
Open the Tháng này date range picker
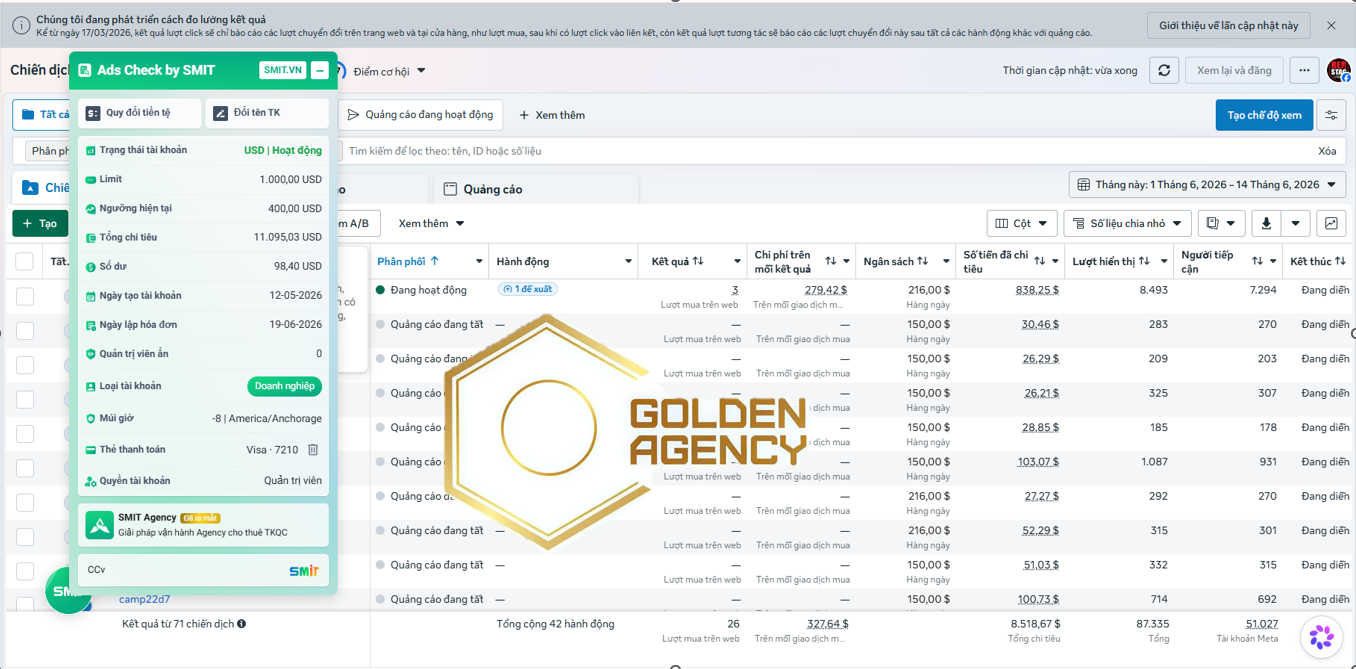(1207, 185)
